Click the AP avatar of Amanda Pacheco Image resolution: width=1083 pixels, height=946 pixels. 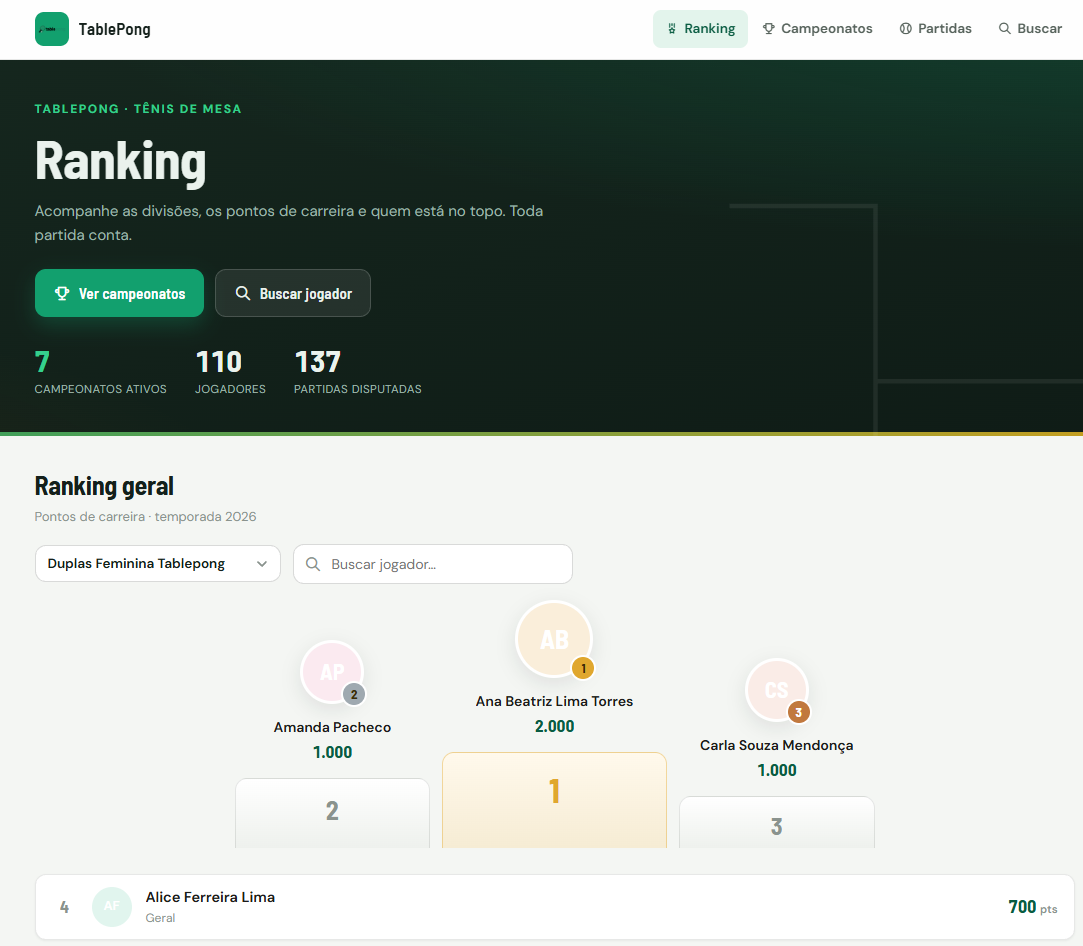(332, 672)
